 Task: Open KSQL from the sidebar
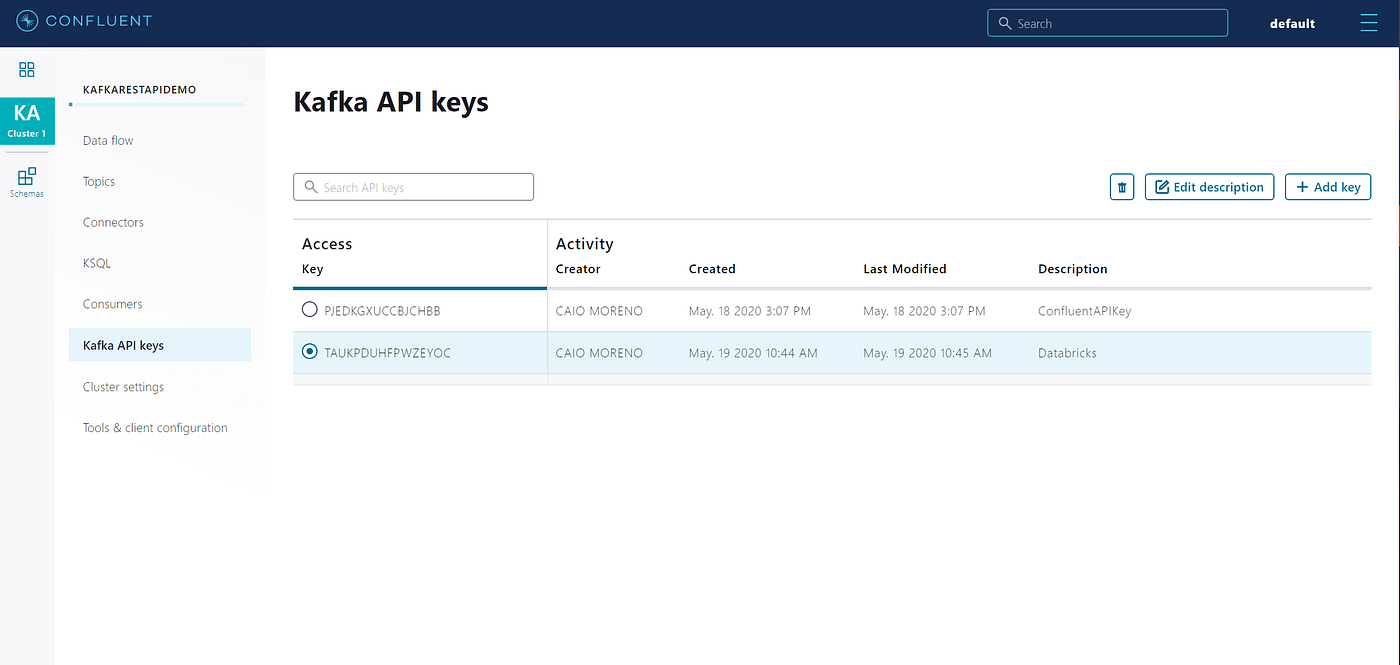pos(97,263)
